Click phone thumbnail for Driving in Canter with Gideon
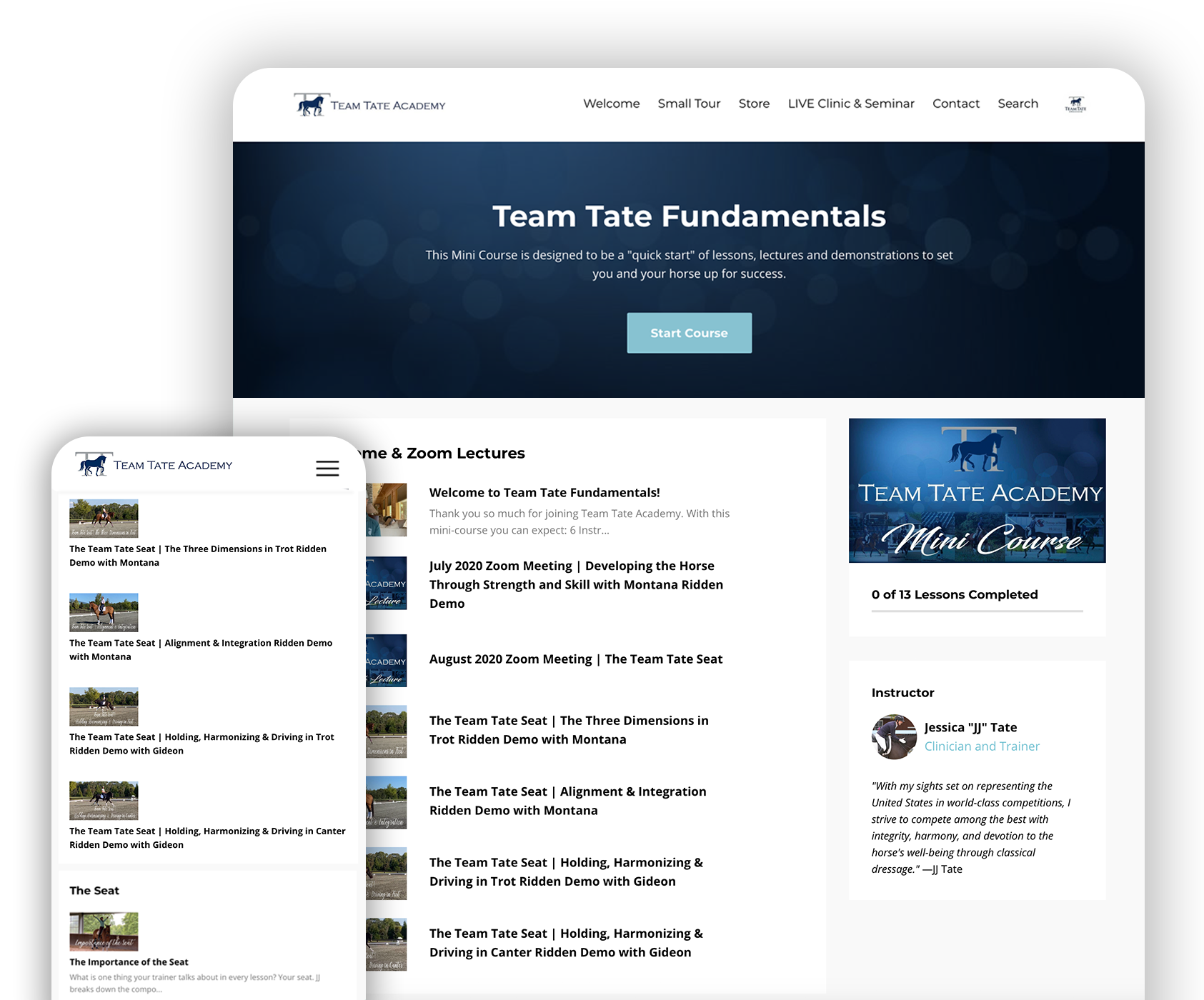This screenshot has width=1204, height=1000. [104, 801]
